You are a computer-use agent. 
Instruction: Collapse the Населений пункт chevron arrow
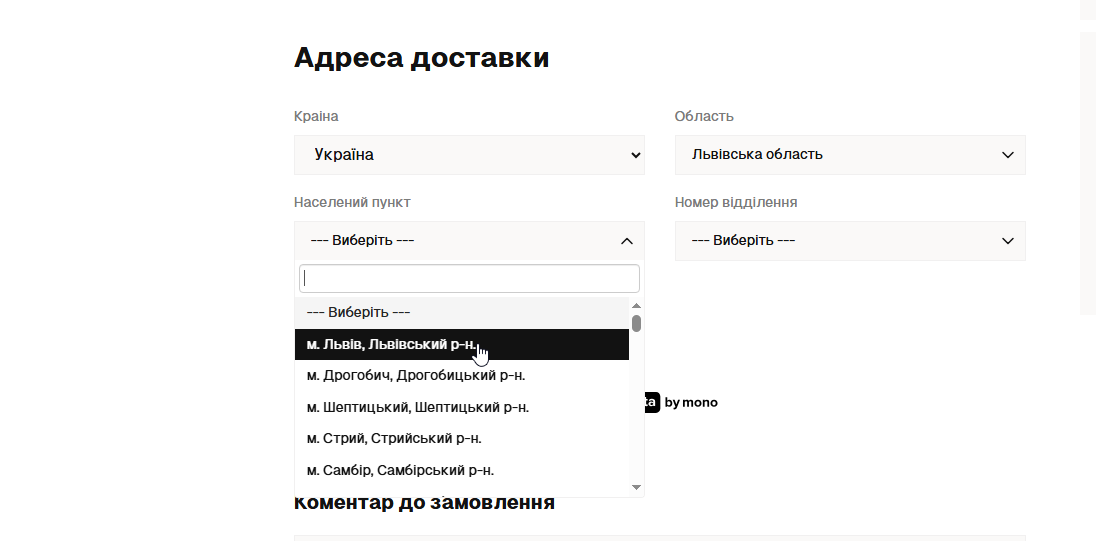(627, 241)
